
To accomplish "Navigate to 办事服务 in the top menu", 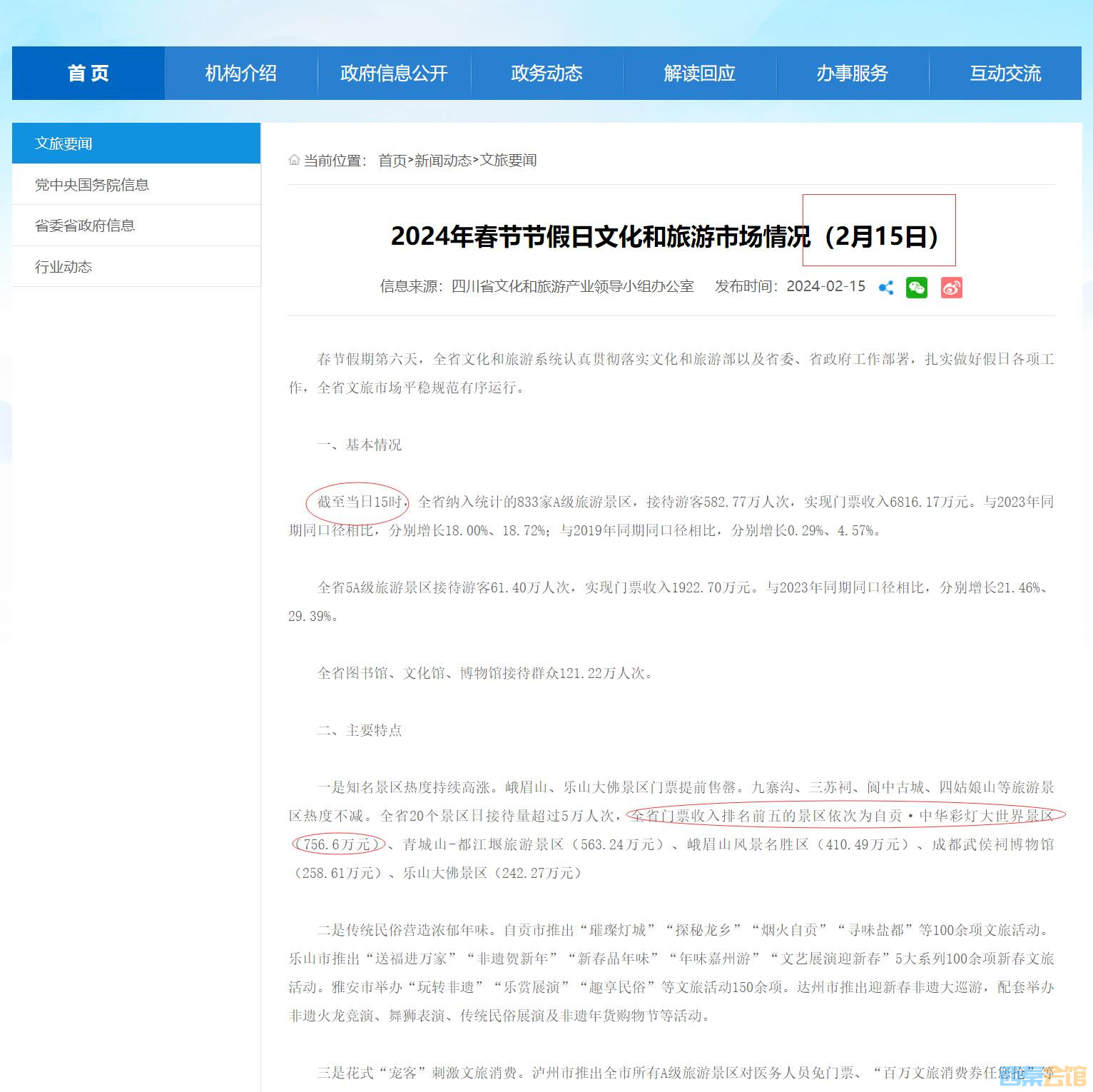I will pyautogui.click(x=852, y=74).
